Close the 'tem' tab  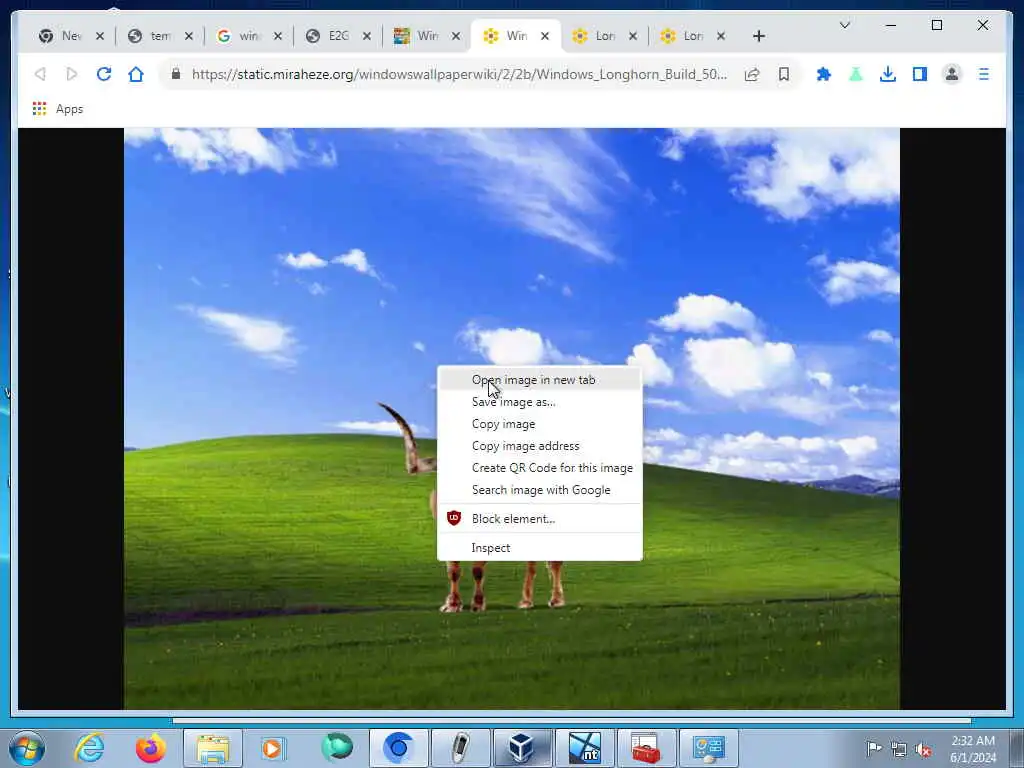[x=189, y=36]
